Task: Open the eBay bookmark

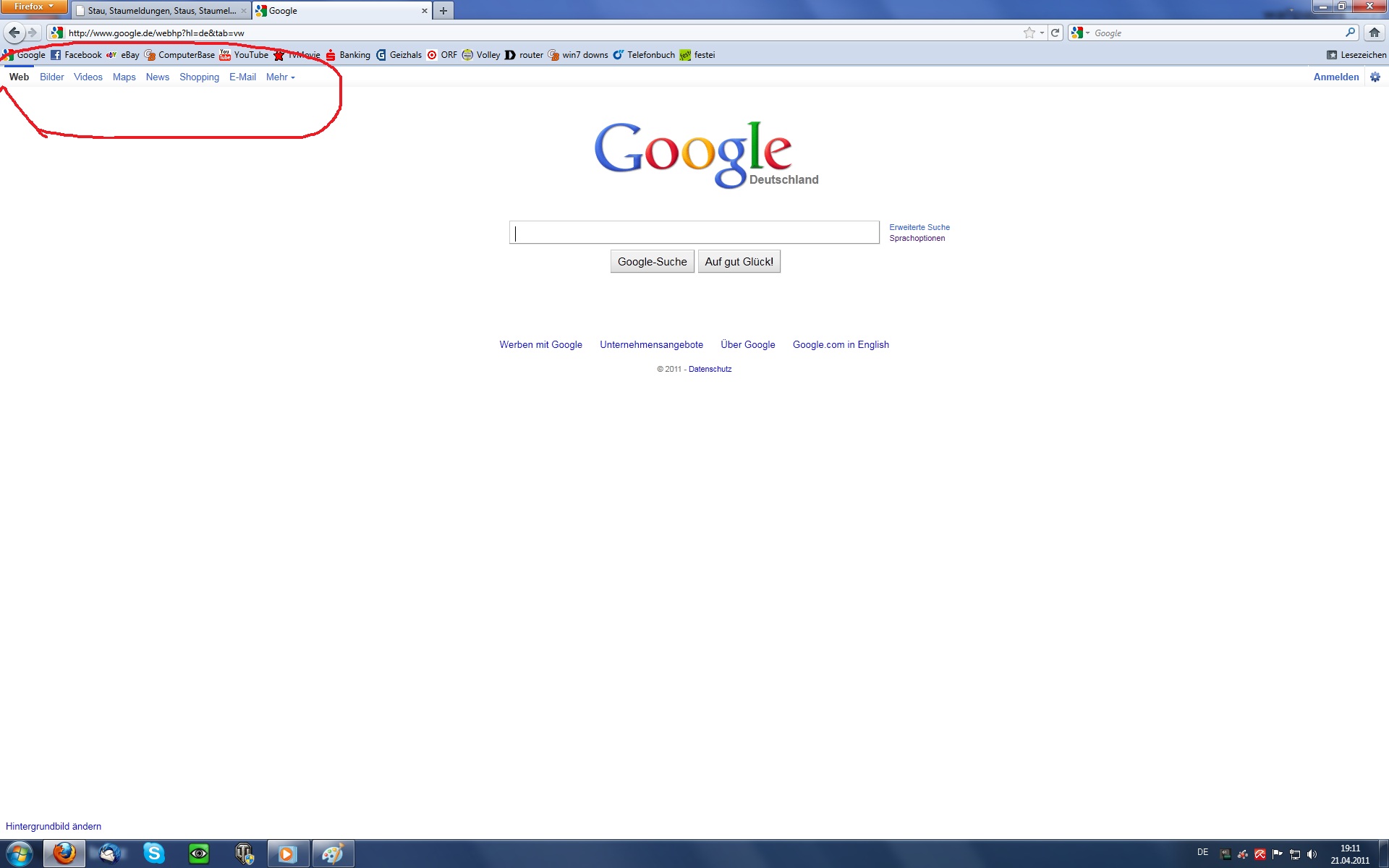Action: click(x=123, y=55)
